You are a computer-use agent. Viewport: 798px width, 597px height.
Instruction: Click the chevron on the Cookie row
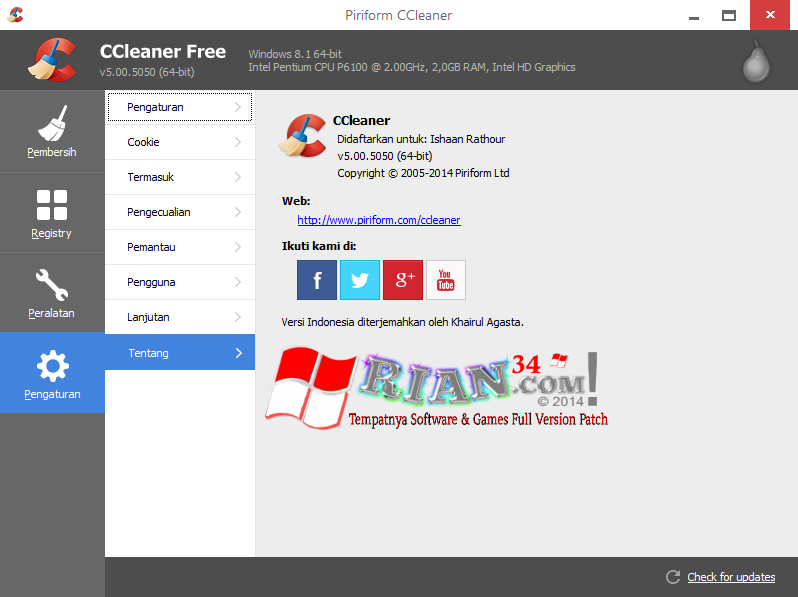238,142
